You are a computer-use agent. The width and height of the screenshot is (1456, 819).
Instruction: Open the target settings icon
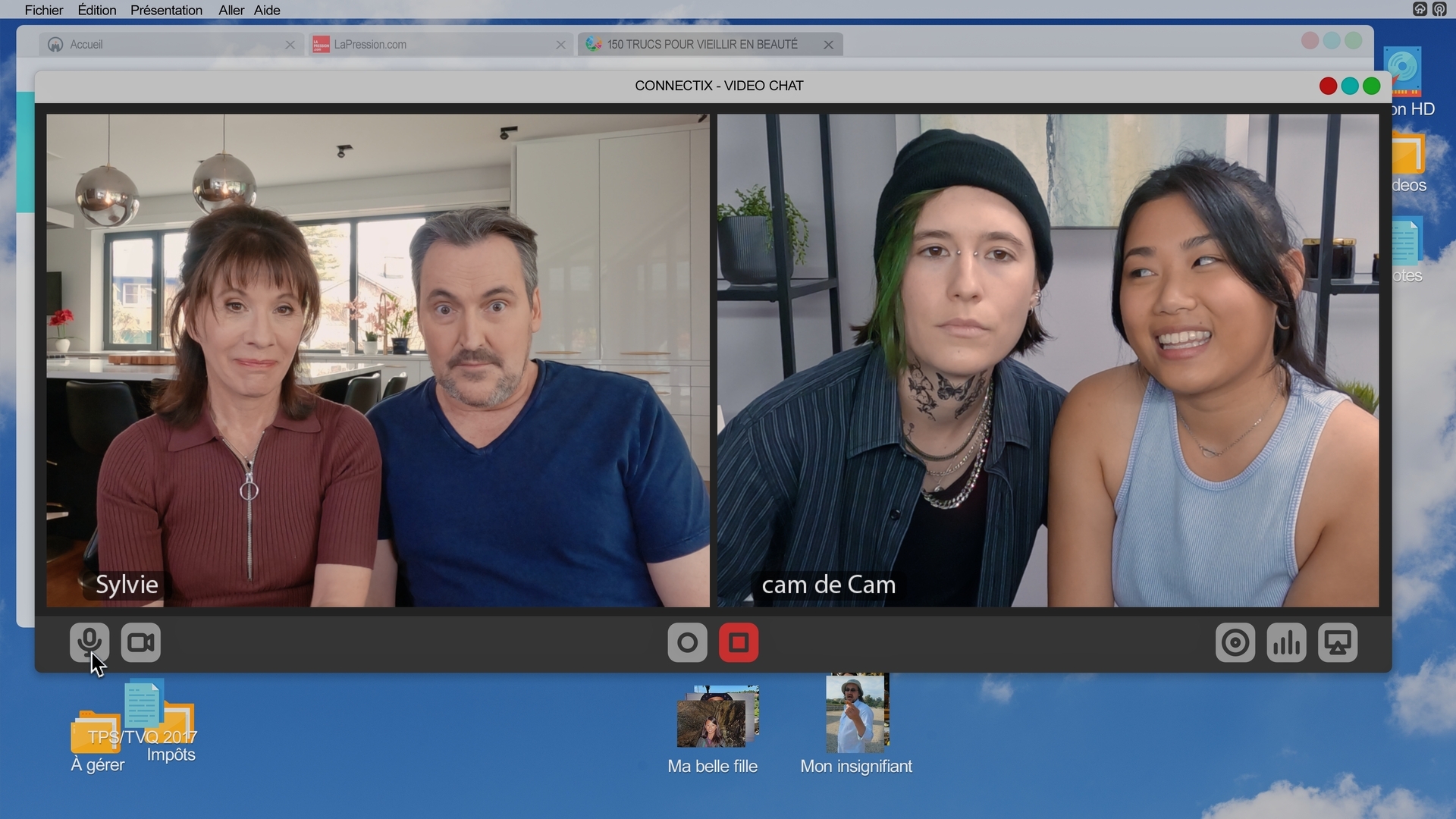(1235, 642)
